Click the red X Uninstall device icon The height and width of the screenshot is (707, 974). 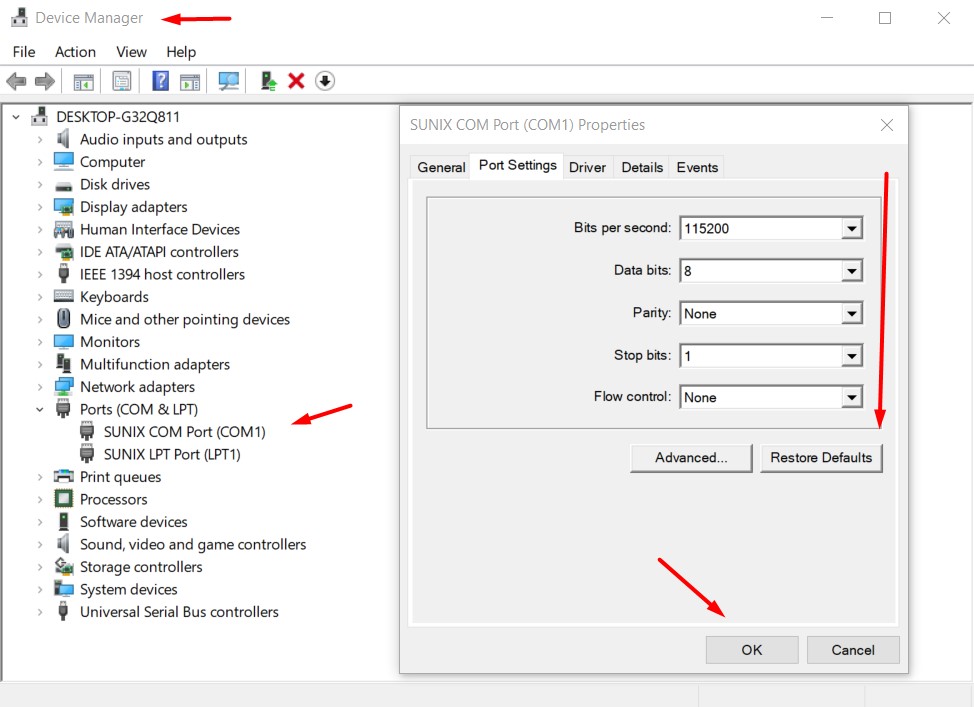(x=296, y=81)
